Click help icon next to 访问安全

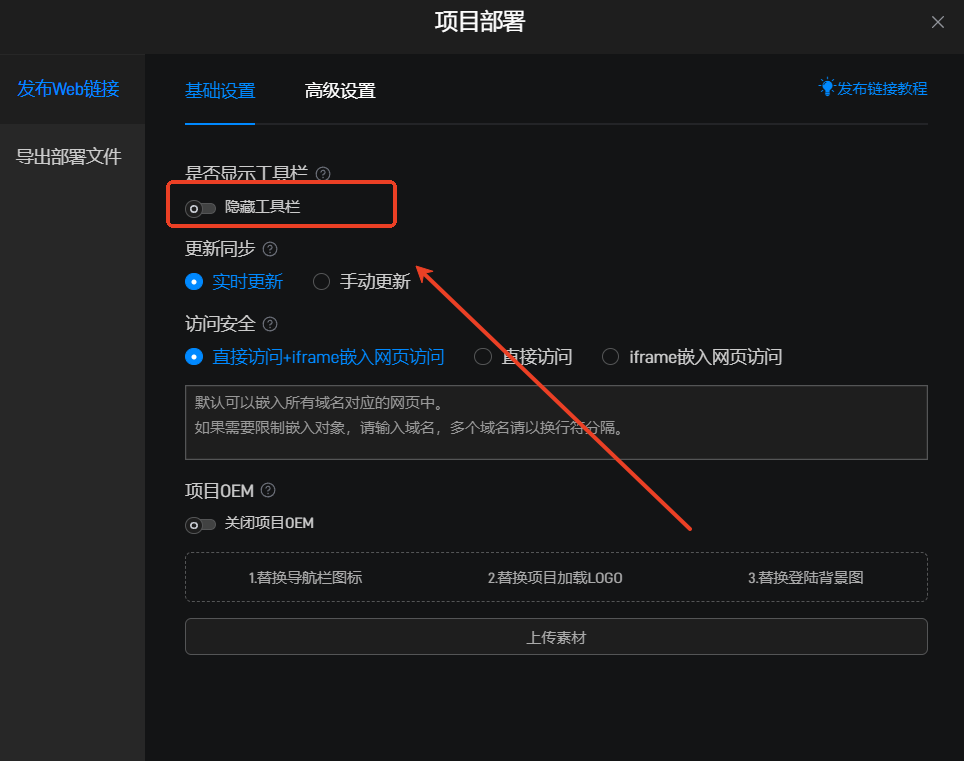(x=270, y=324)
